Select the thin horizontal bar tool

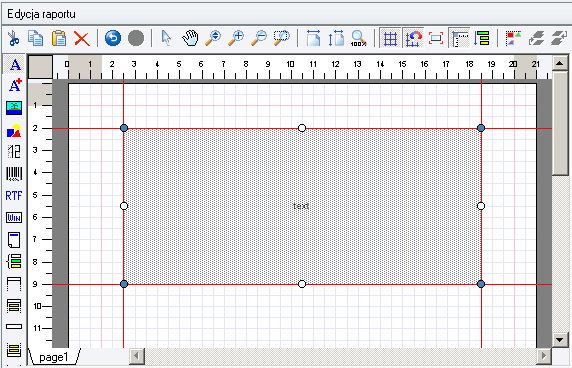pyautogui.click(x=14, y=326)
